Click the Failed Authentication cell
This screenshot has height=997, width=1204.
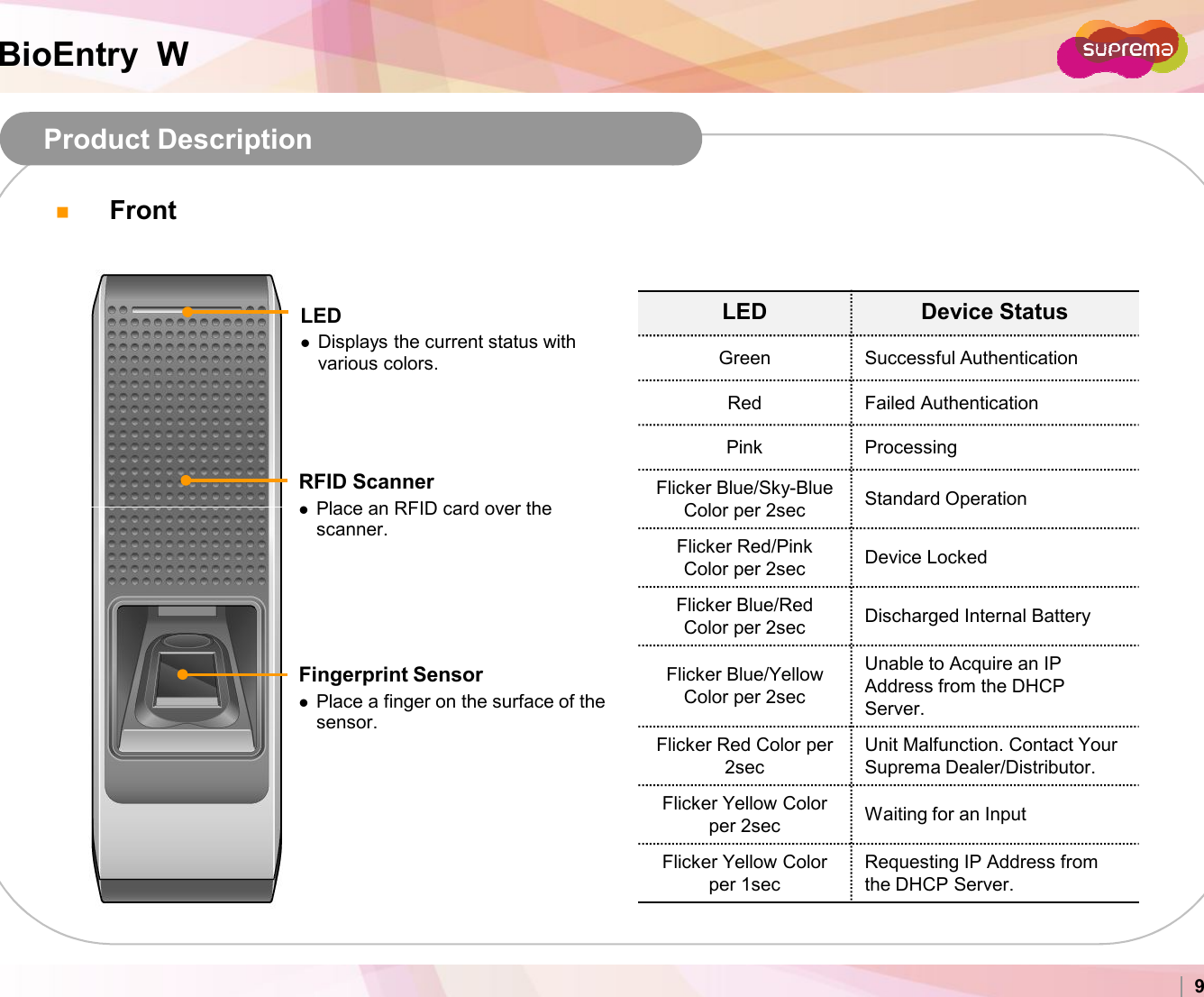pyautogui.click(x=995, y=403)
